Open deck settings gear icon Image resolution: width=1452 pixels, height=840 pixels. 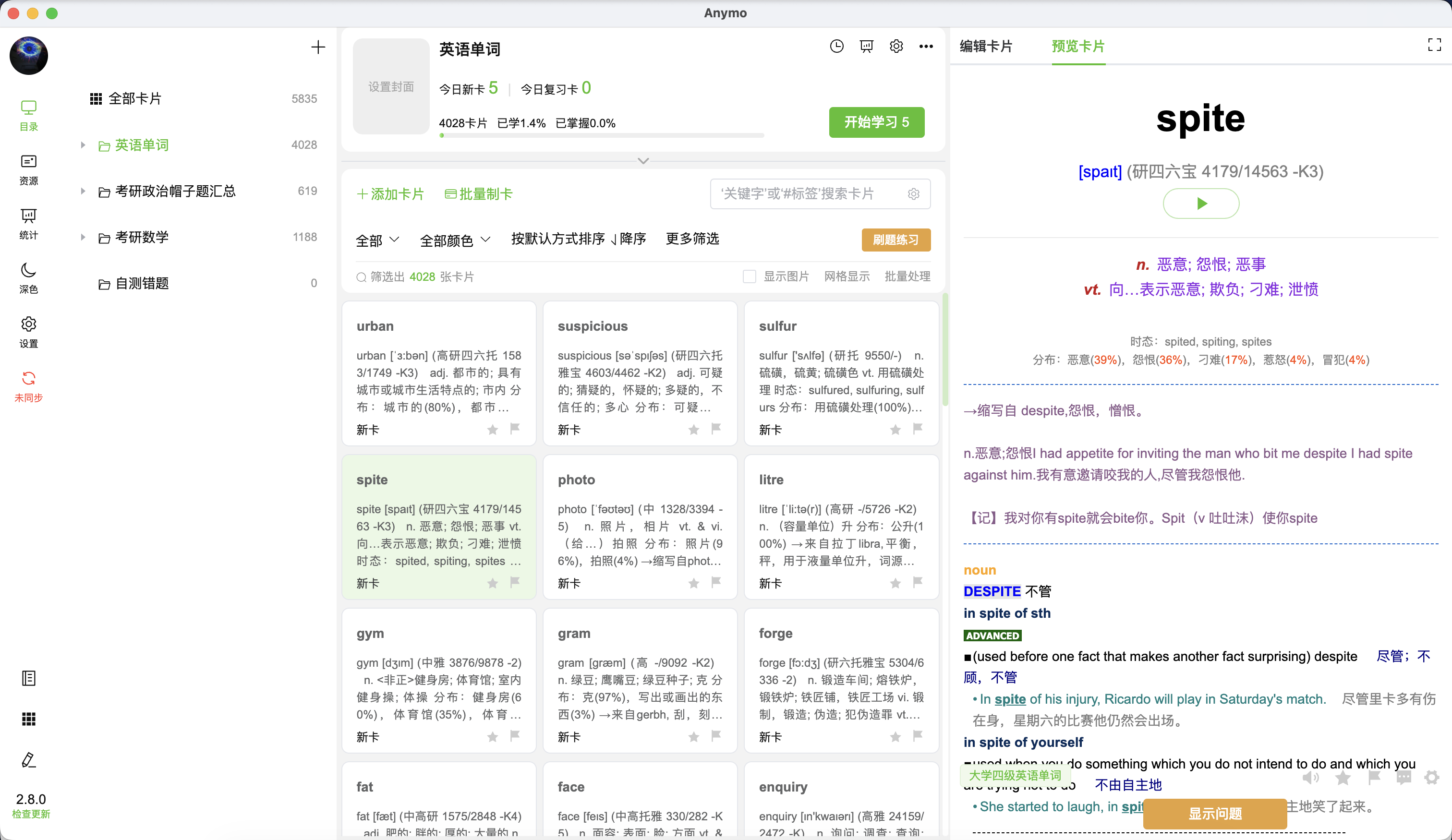896,46
